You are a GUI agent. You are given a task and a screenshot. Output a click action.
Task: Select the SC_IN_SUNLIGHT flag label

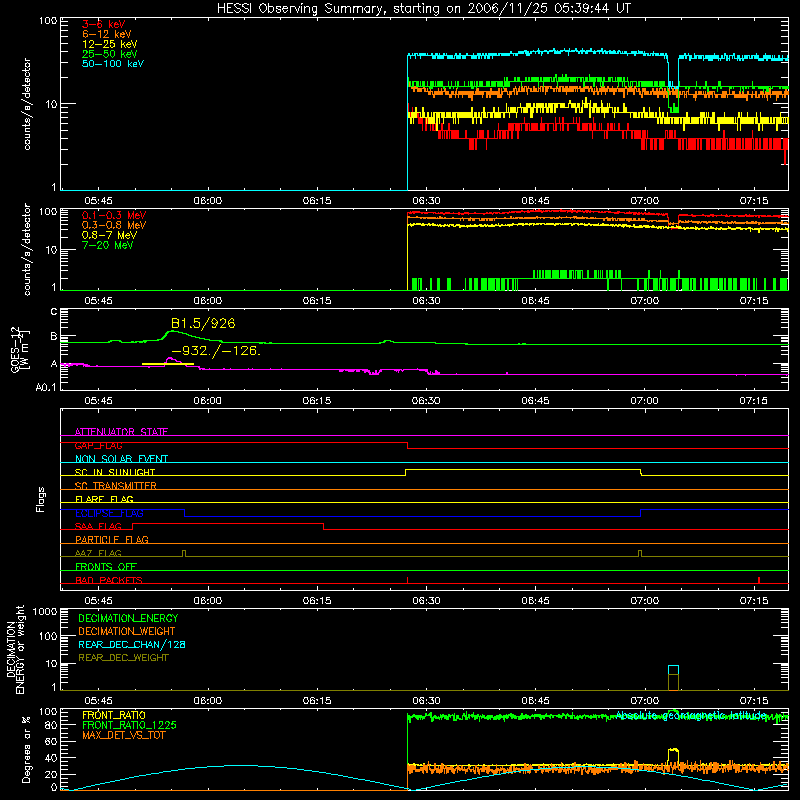coord(115,472)
